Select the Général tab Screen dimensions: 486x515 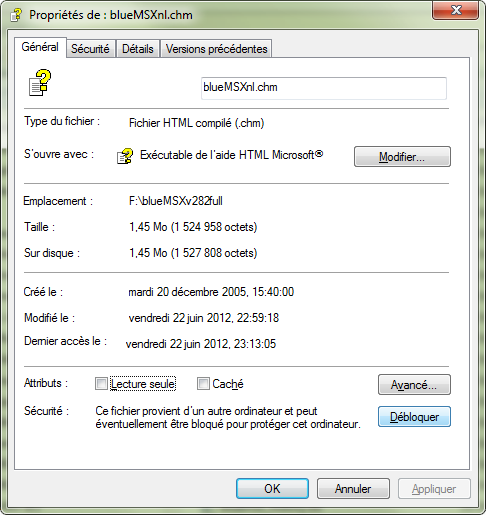point(40,47)
